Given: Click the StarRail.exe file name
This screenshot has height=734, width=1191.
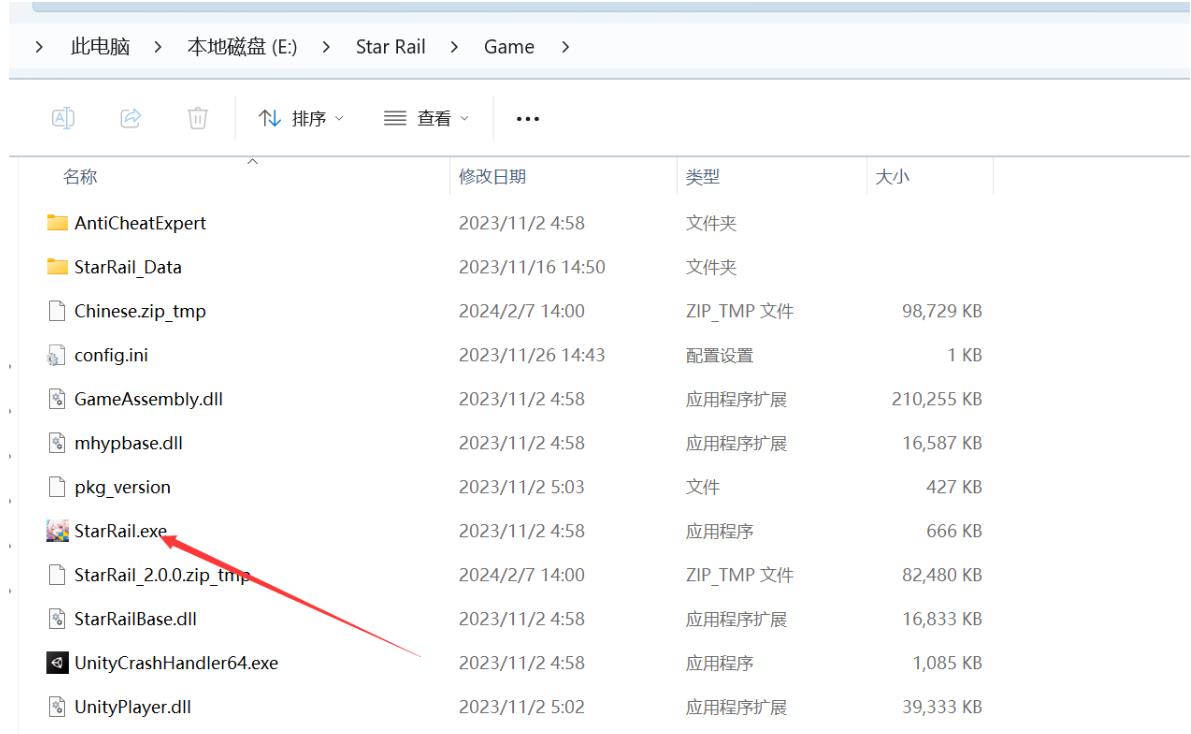Looking at the screenshot, I should (x=121, y=530).
